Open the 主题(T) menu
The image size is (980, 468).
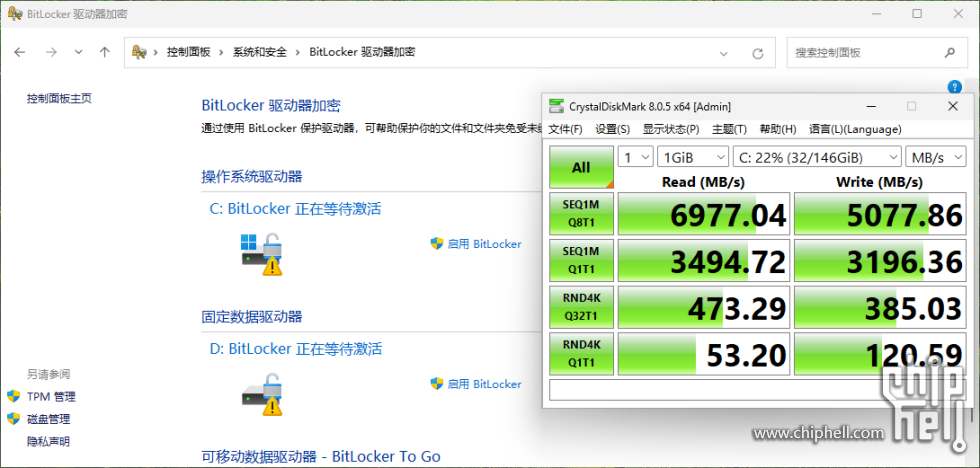coord(729,129)
